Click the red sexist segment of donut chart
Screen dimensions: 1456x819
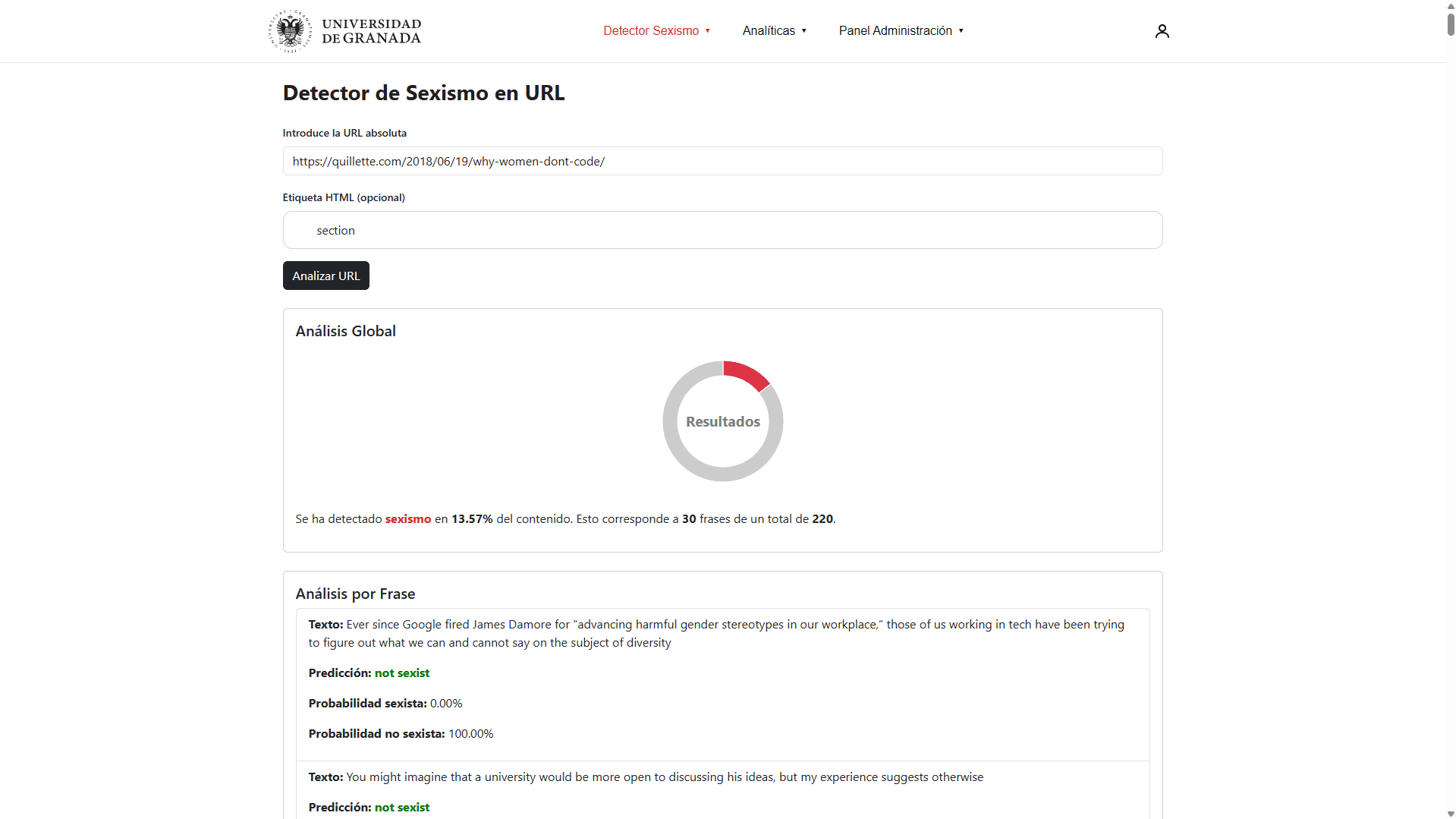(x=747, y=374)
